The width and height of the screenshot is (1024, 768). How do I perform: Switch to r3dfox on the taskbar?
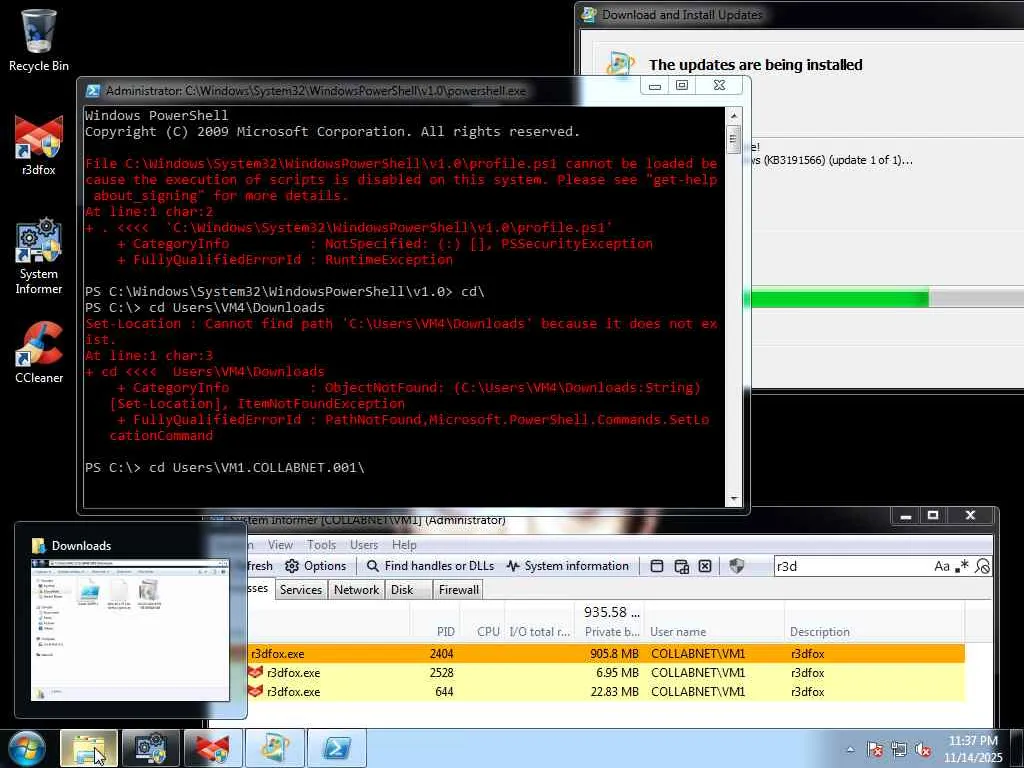(x=213, y=748)
